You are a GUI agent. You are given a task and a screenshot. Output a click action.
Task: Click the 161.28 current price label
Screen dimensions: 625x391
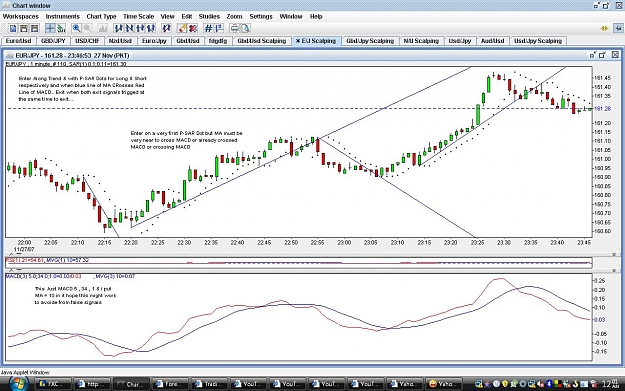pyautogui.click(x=603, y=108)
